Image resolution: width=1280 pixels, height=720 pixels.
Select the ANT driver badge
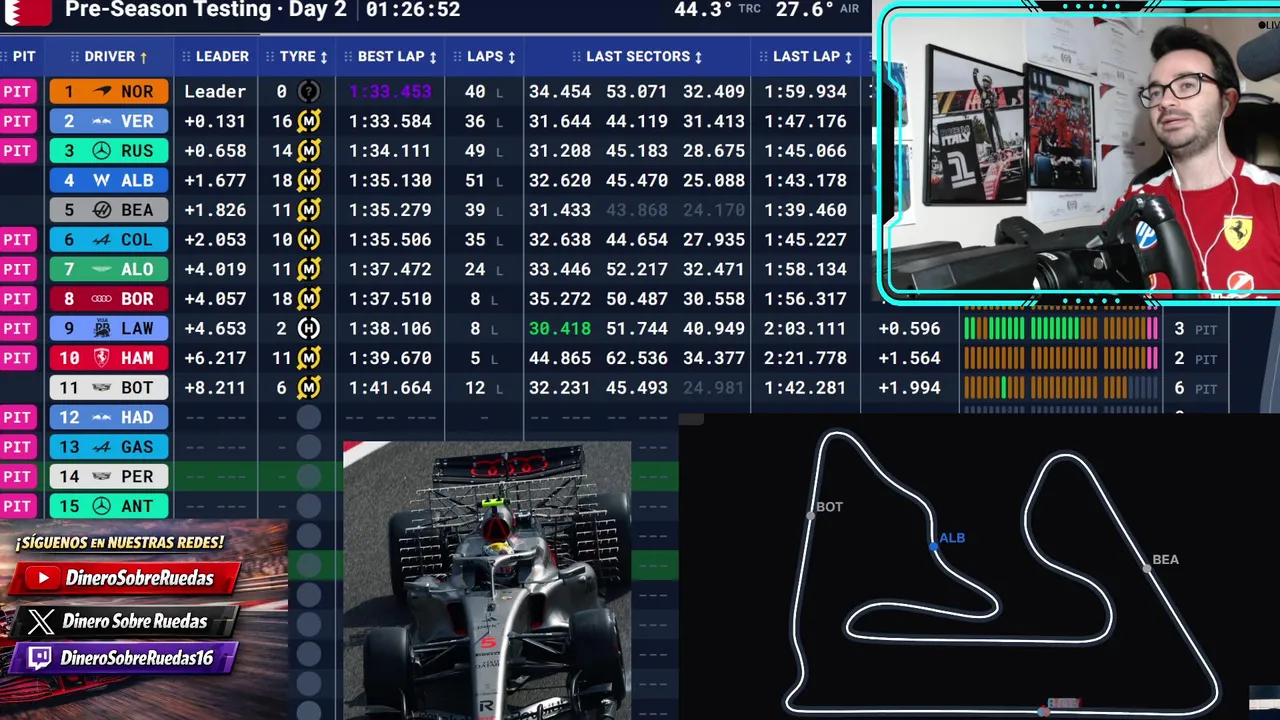coord(108,506)
